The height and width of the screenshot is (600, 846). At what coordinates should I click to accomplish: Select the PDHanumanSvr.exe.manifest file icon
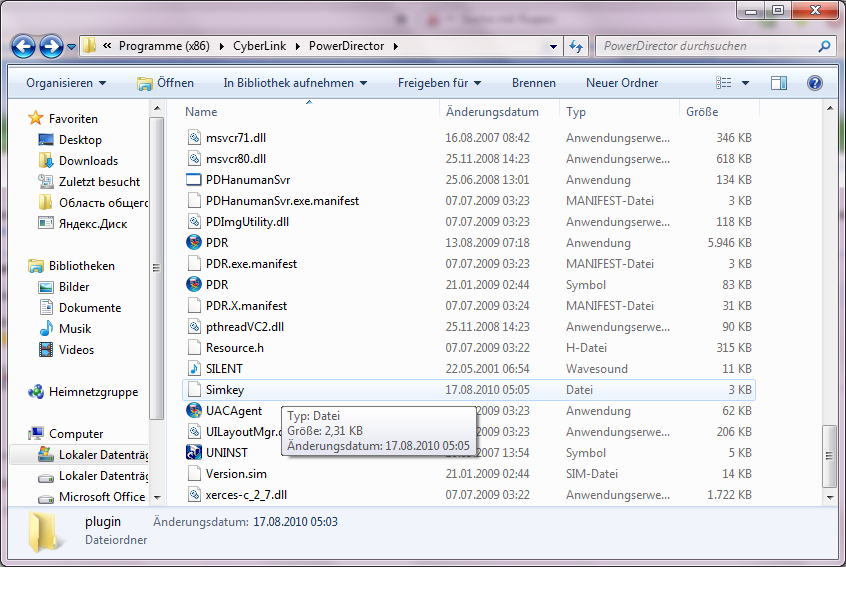tap(194, 201)
